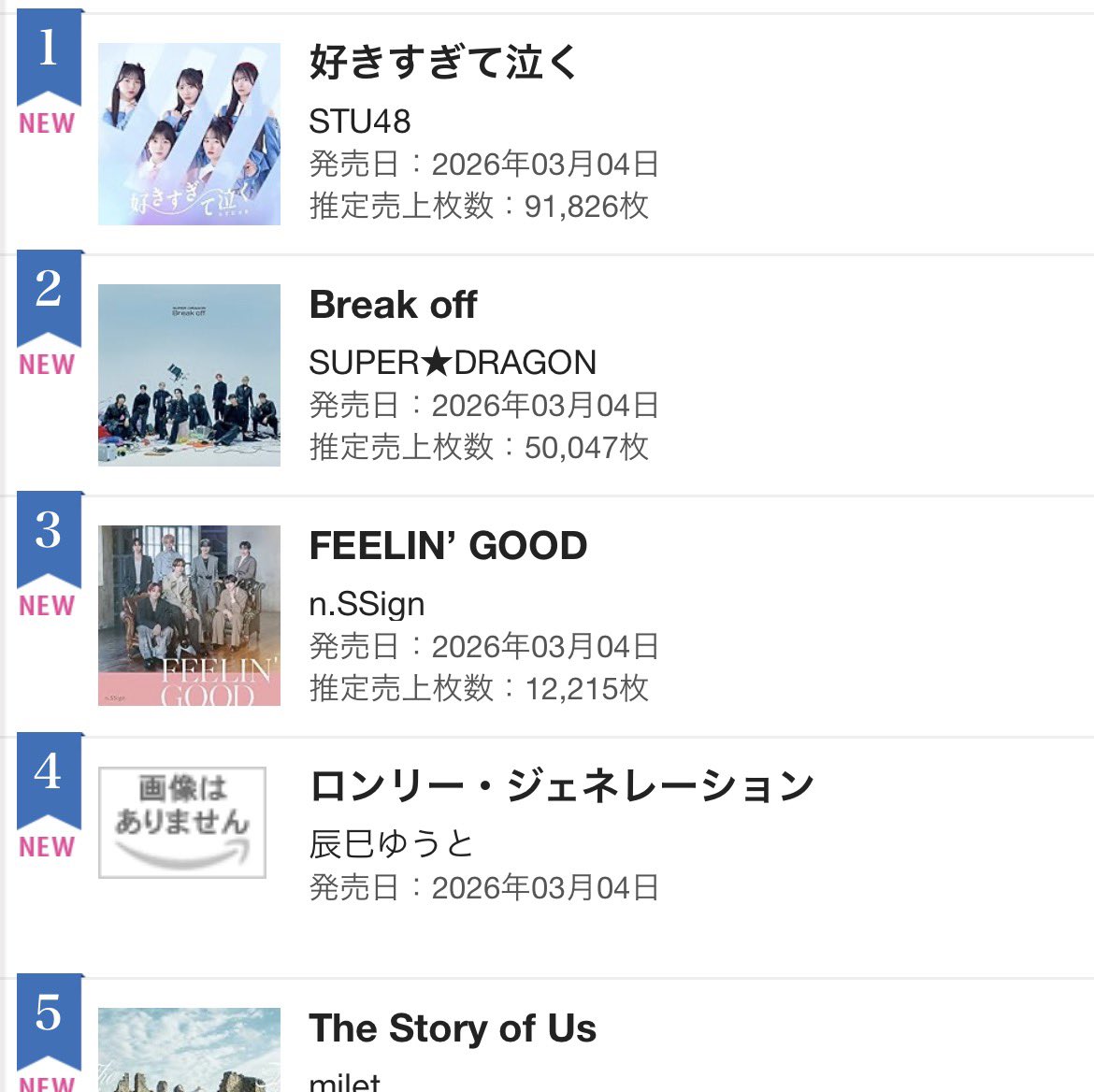The image size is (1094, 1092).
Task: Click the rank 4 ribbon badge
Action: (x=49, y=778)
